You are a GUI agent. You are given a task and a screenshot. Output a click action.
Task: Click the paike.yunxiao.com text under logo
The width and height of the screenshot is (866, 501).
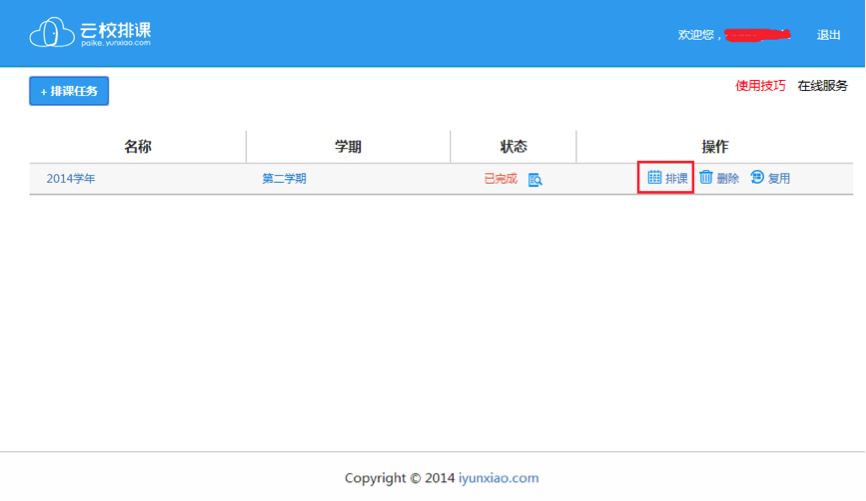[115, 43]
